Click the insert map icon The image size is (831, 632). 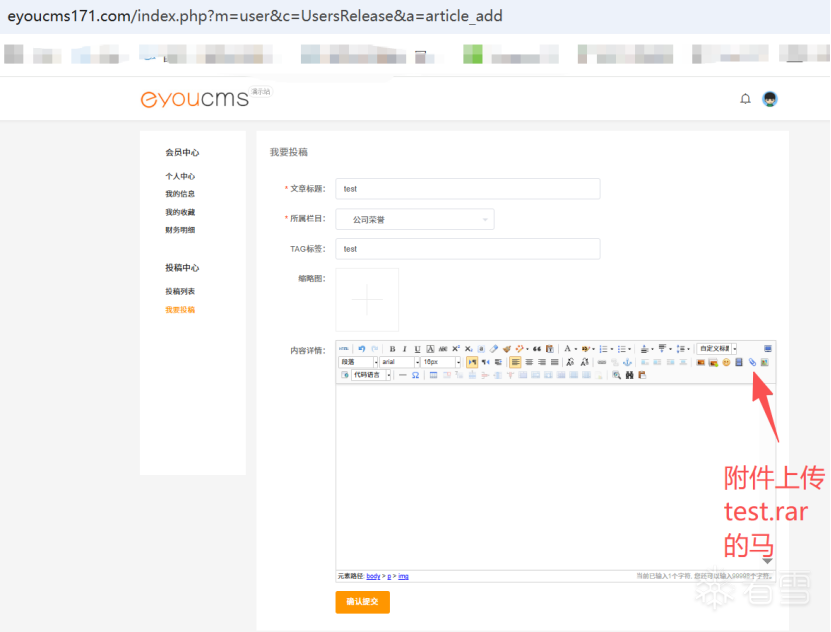pyautogui.click(x=765, y=362)
